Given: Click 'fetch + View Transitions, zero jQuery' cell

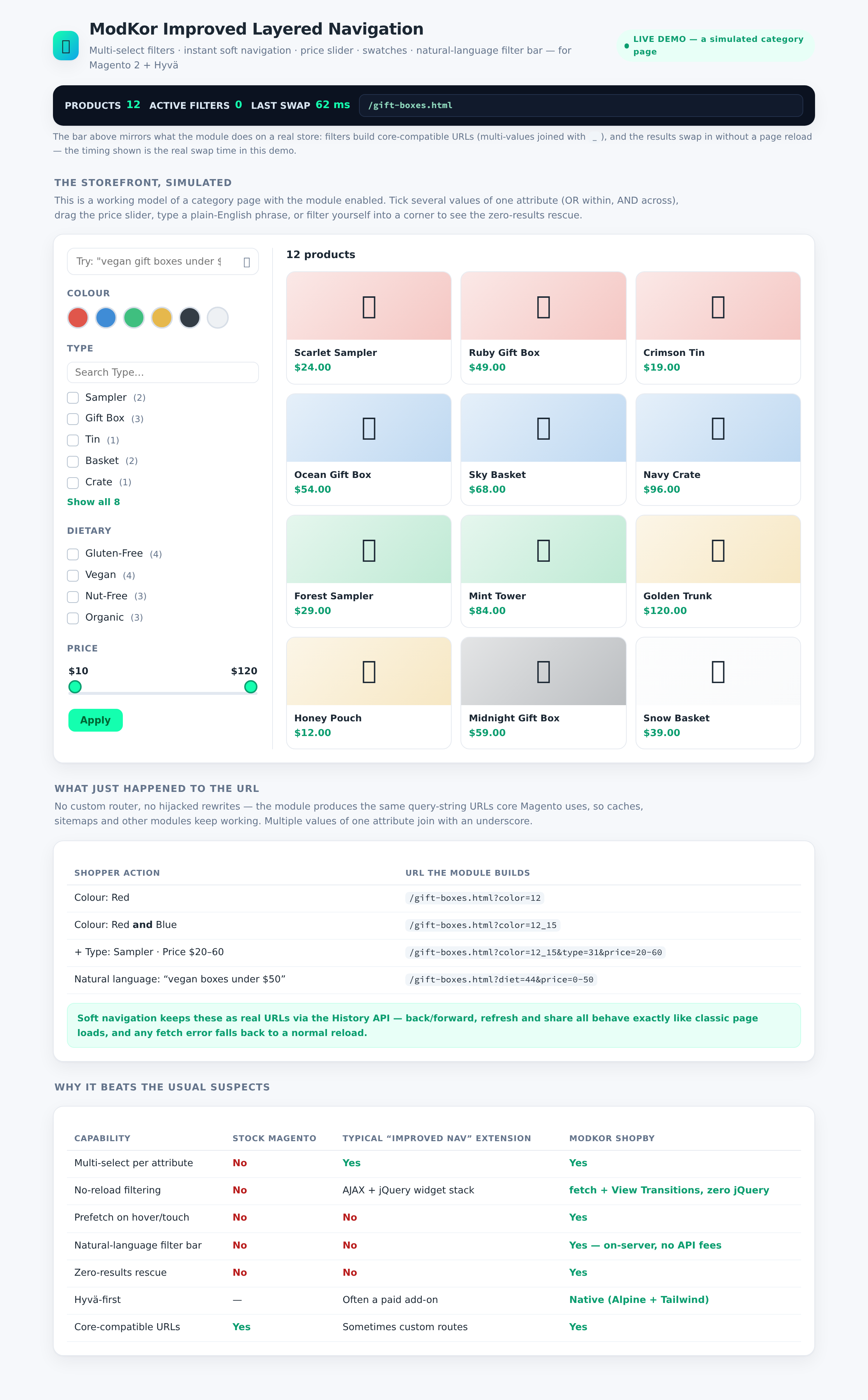Looking at the screenshot, I should tap(669, 1190).
